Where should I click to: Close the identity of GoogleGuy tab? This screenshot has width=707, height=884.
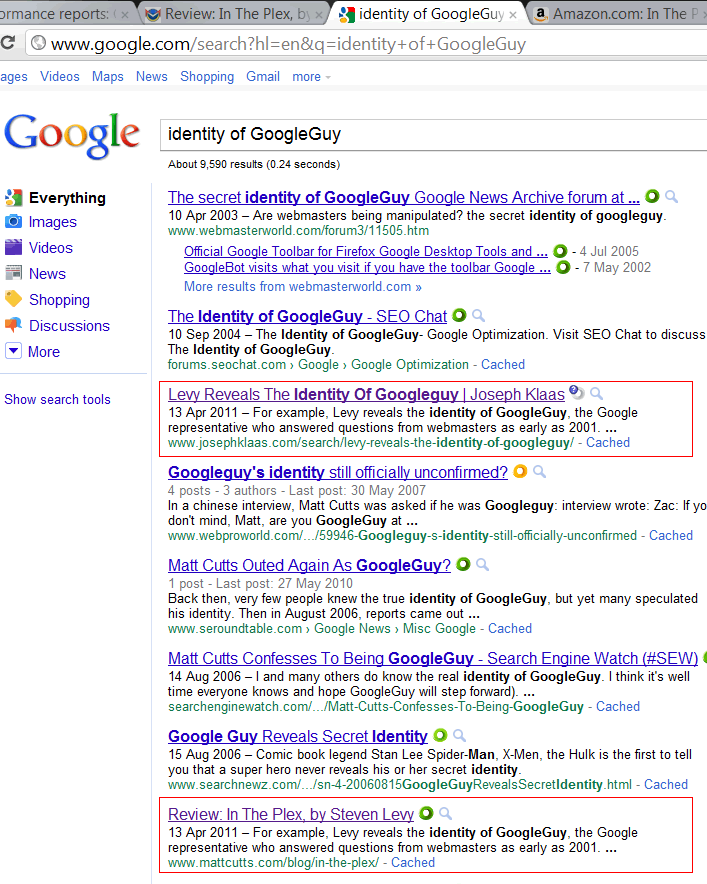point(512,15)
